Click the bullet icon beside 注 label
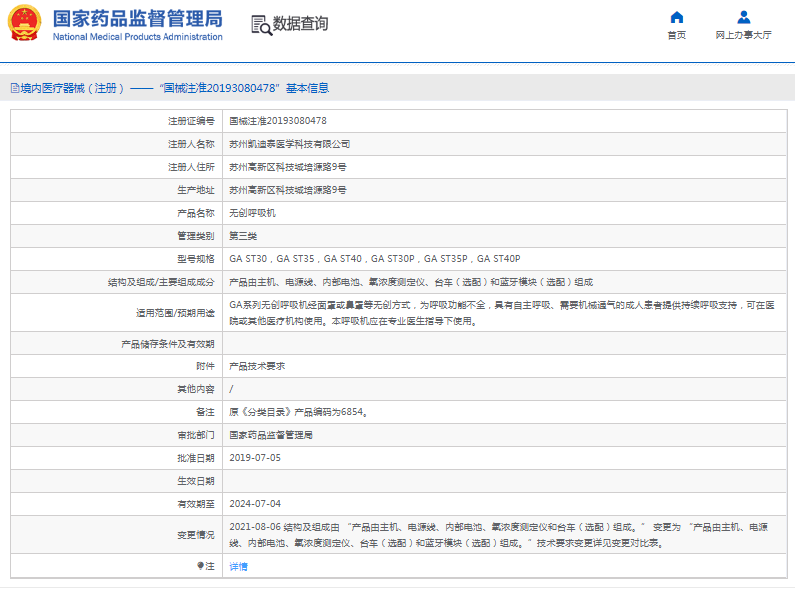795x589 pixels. pos(200,566)
